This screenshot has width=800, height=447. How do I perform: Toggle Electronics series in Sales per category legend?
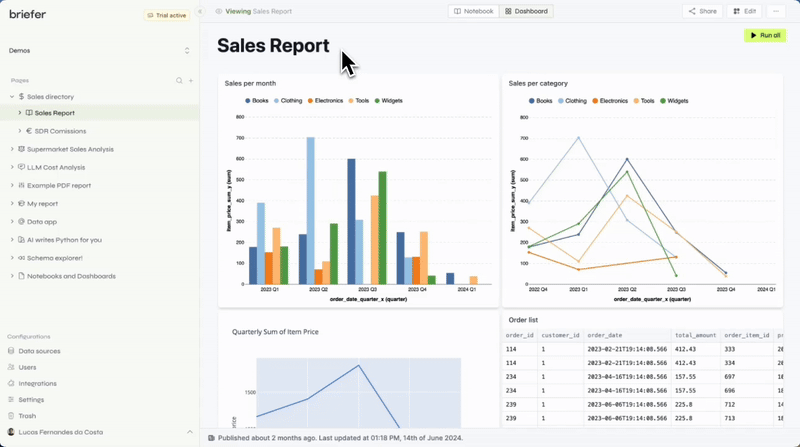pos(610,101)
